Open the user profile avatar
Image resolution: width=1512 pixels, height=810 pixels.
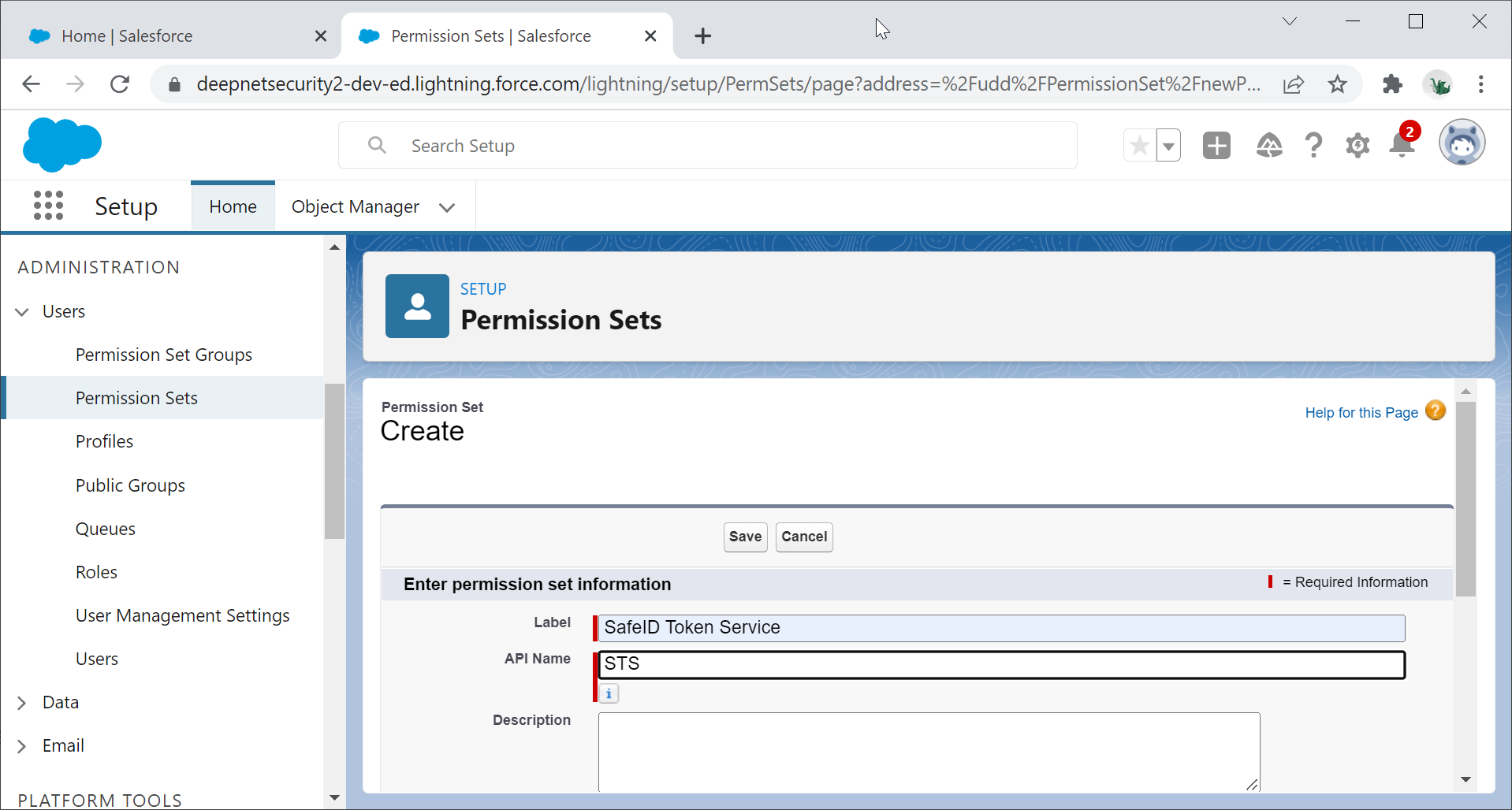(1462, 143)
